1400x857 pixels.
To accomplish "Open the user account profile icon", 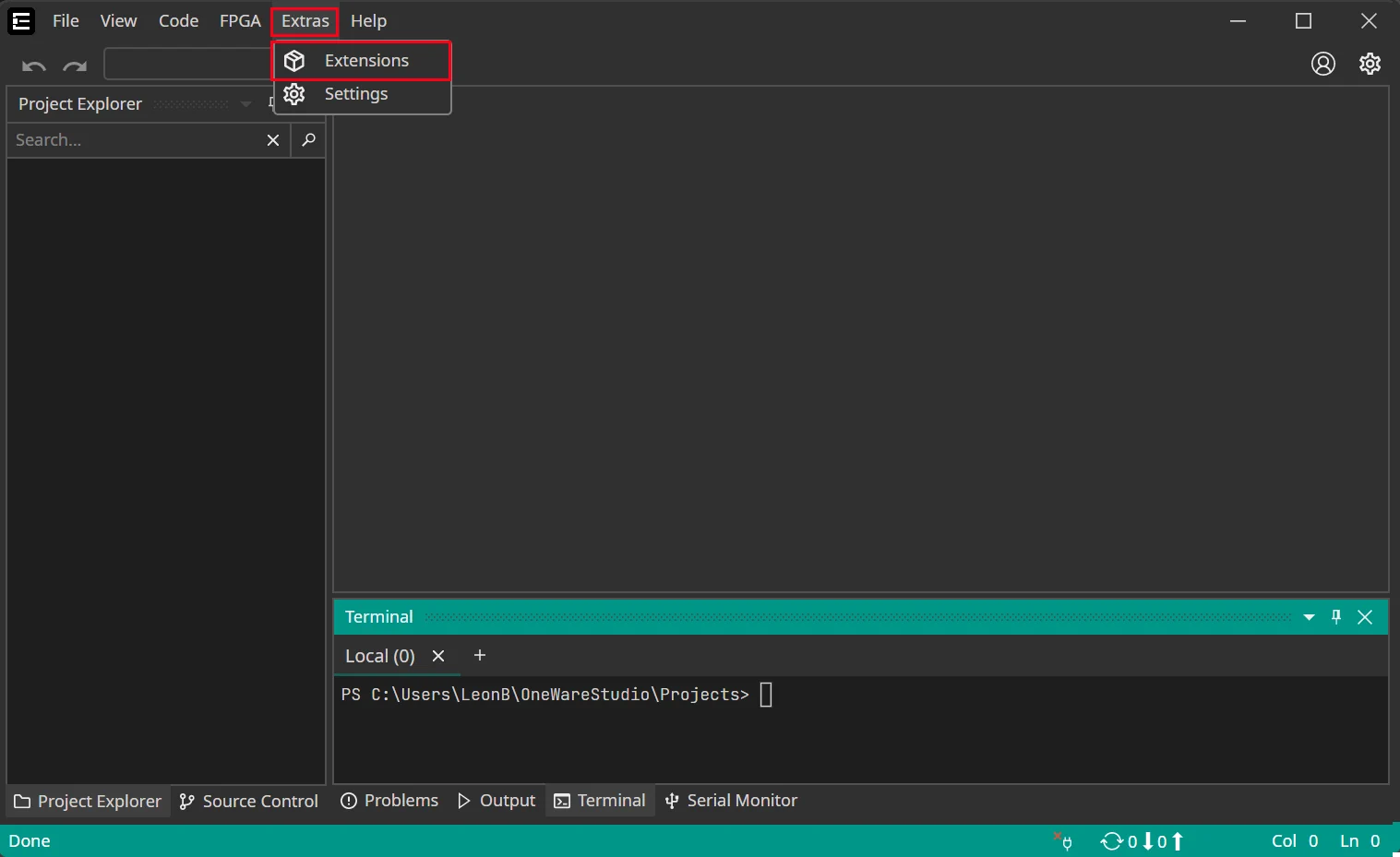I will point(1322,64).
